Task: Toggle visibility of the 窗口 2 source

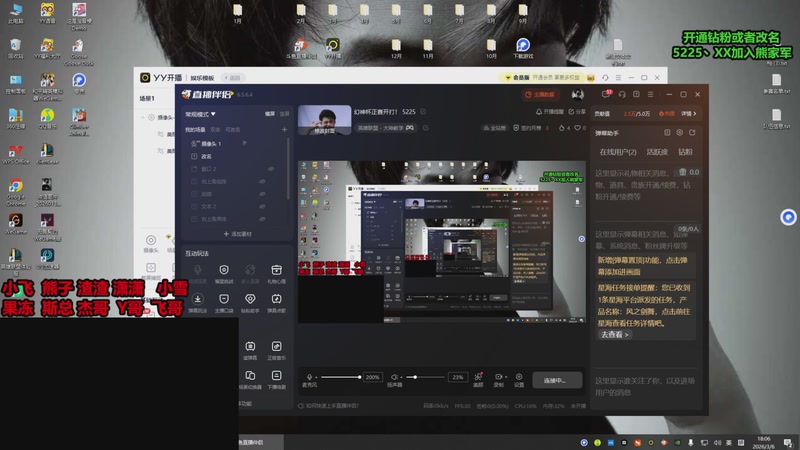Action: pyautogui.click(x=272, y=169)
